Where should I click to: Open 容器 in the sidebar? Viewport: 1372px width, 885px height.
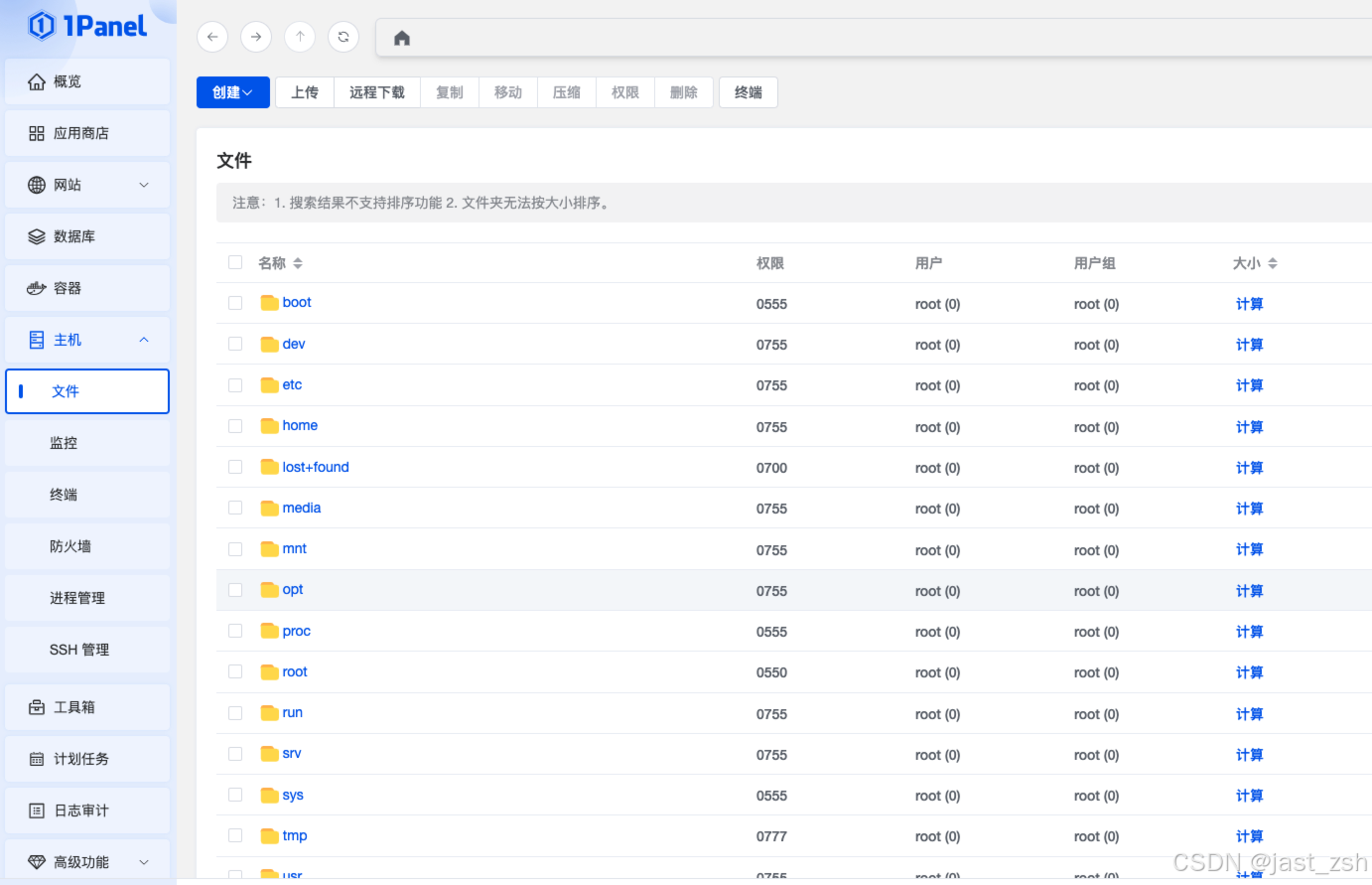87,288
